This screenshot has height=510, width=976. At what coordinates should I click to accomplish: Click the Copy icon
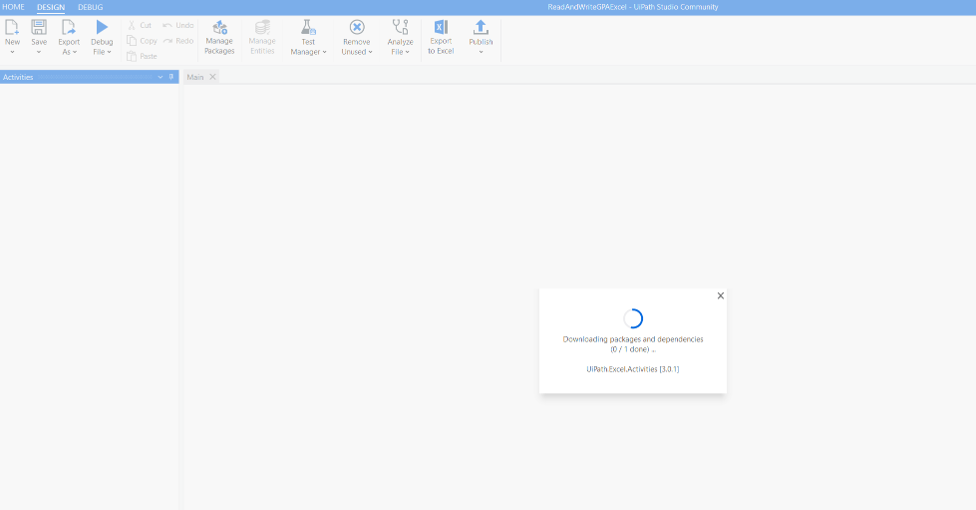(x=131, y=40)
